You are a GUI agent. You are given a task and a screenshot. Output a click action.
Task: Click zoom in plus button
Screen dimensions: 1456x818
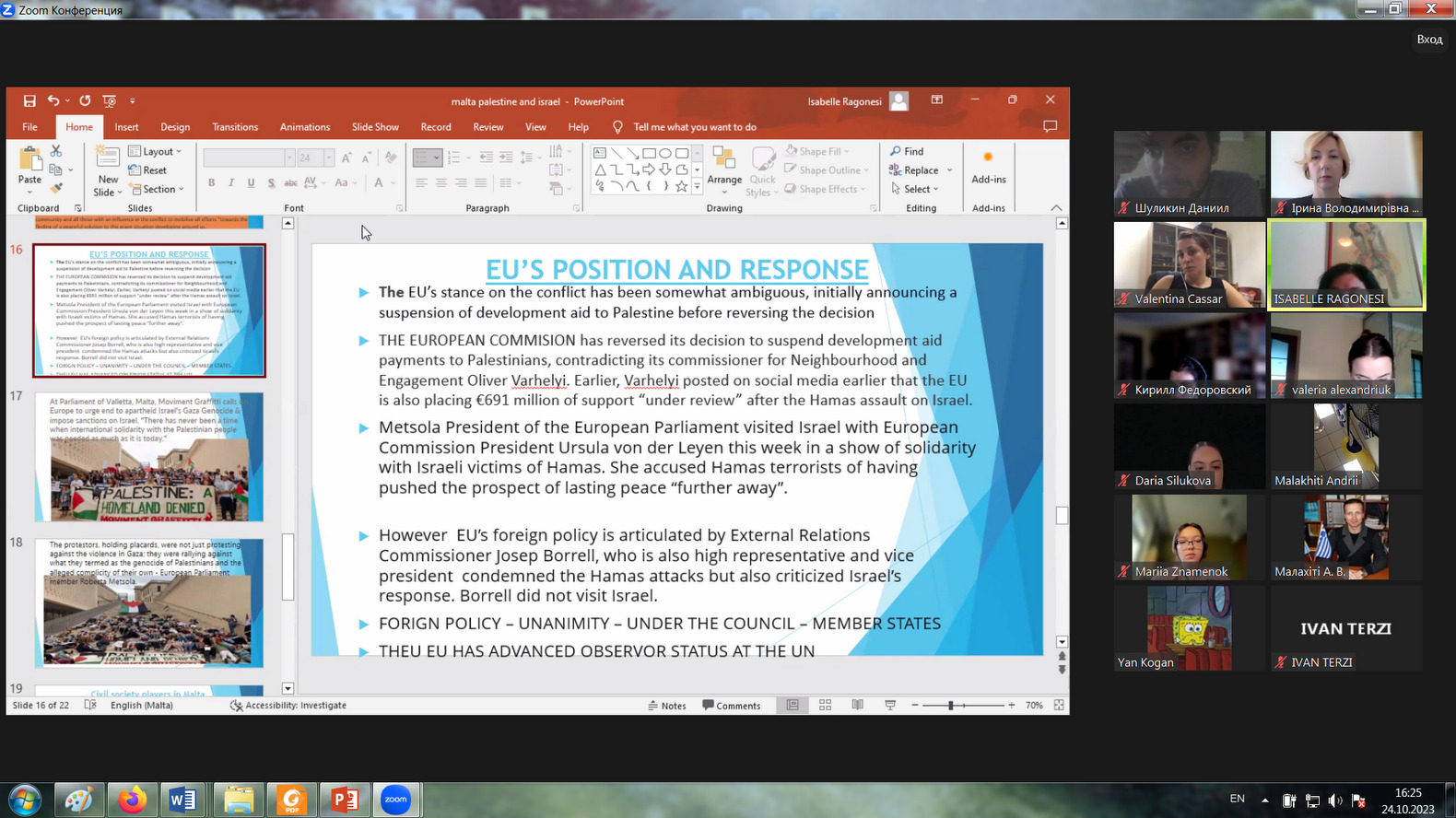tap(1012, 706)
